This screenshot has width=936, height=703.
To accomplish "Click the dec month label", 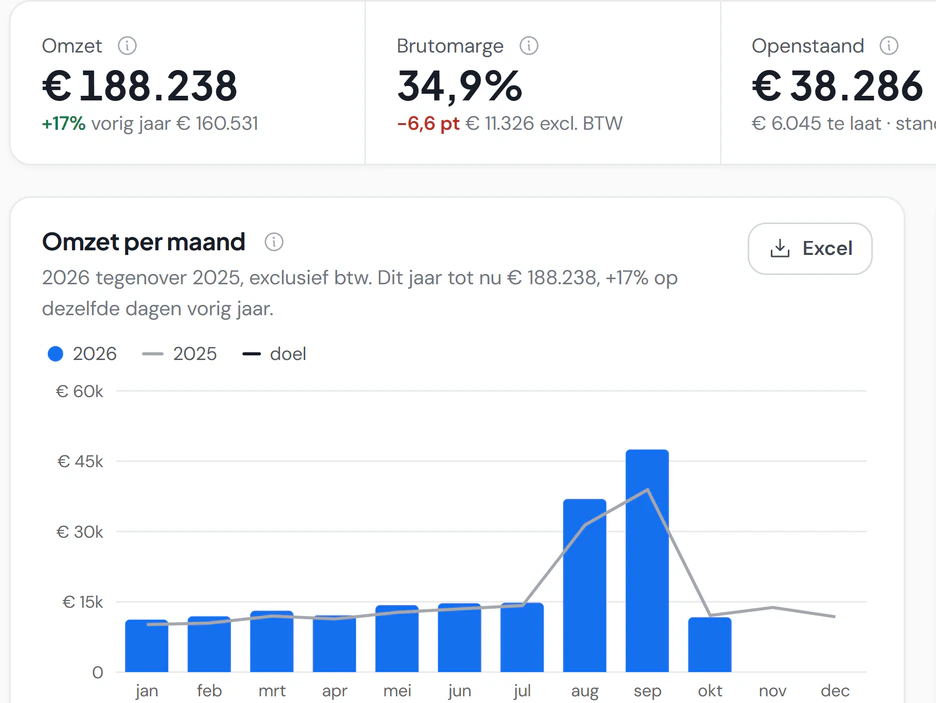I will click(835, 690).
